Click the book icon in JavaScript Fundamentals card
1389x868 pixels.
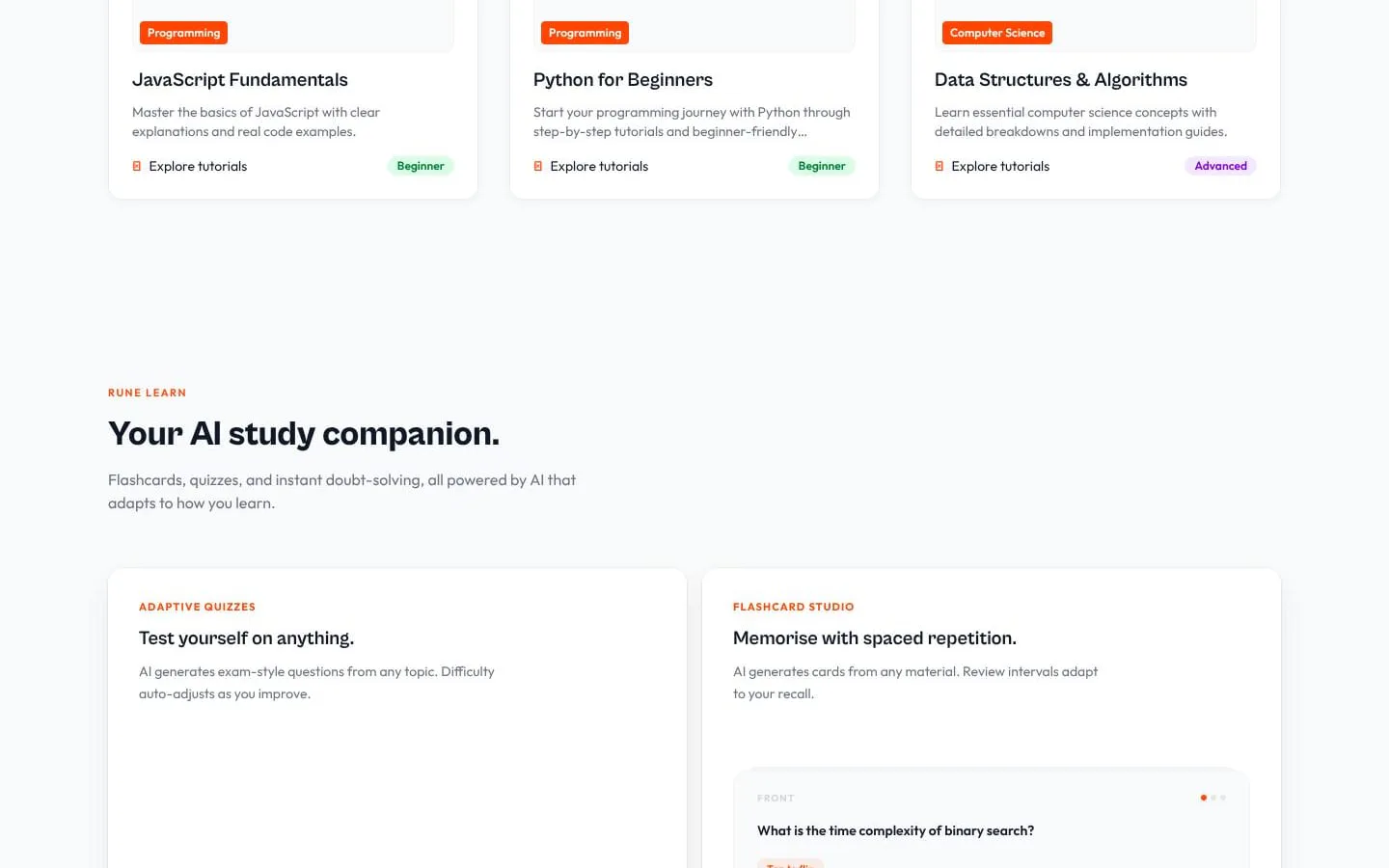pos(137,166)
